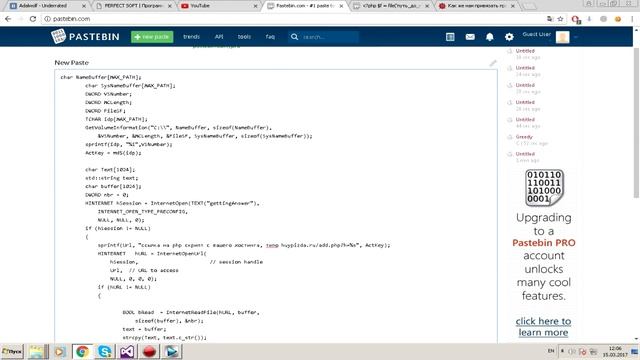Open the API menu item in Pastebin header

click(219, 37)
